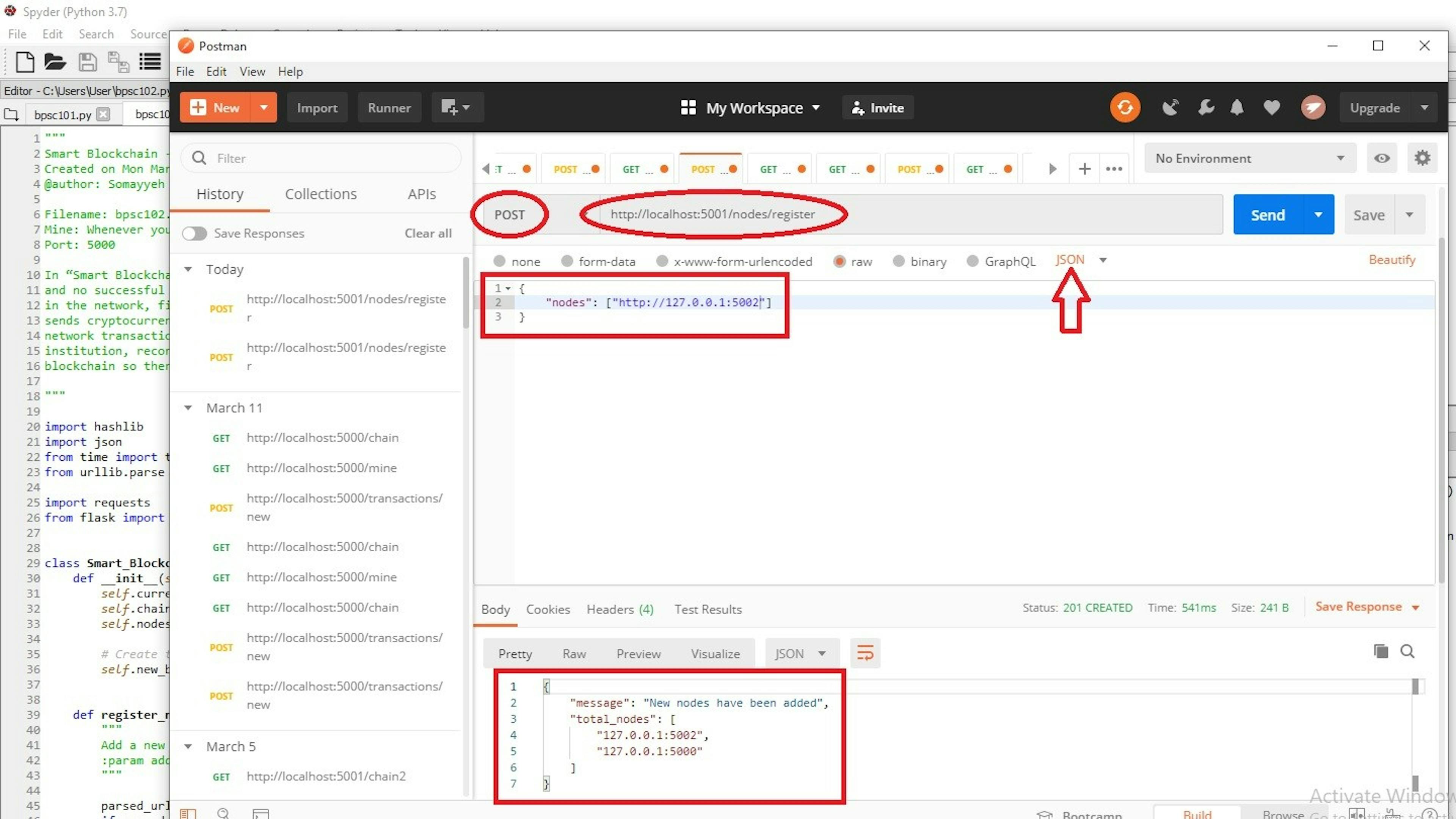
Task: Open the No Environment dropdown
Action: click(x=1250, y=158)
